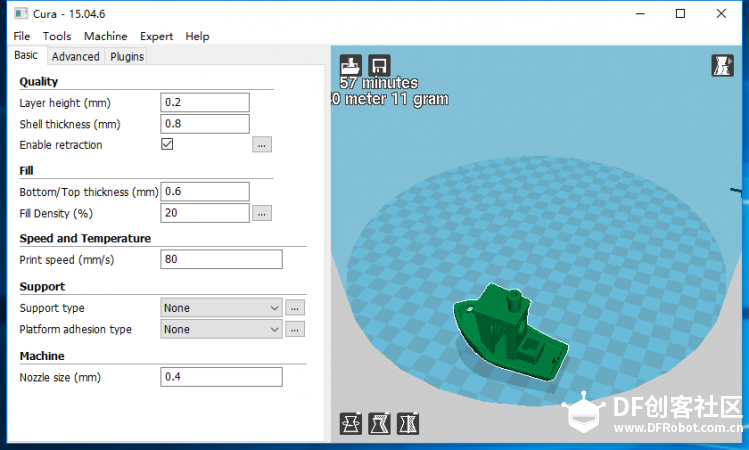This screenshot has width=749, height=450.
Task: Open retraction settings ellipsis button
Action: coord(262,145)
